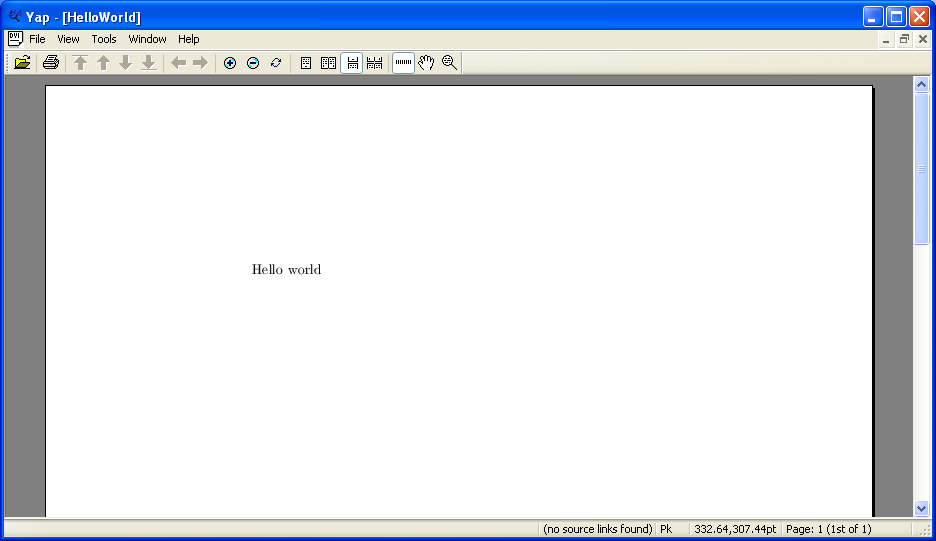Navigate forward with right arrow
The height and width of the screenshot is (541, 936).
pos(201,63)
